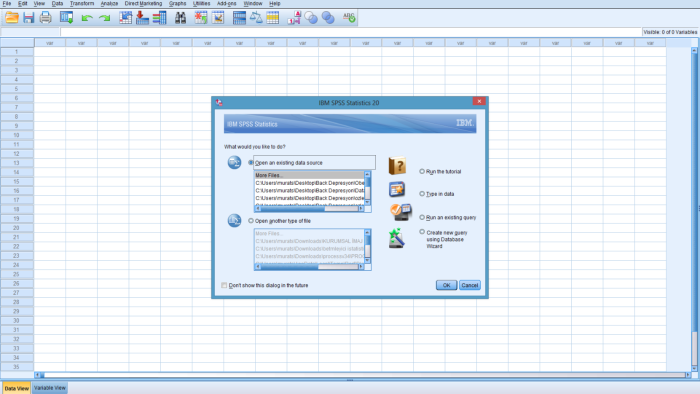Click the Print icon in toolbar
700x394 pixels.
point(46,18)
